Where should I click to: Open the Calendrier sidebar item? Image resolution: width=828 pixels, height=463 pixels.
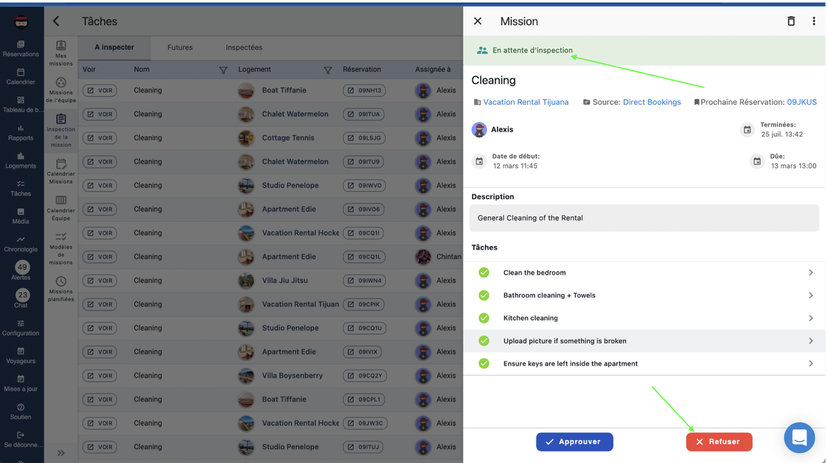click(21, 77)
